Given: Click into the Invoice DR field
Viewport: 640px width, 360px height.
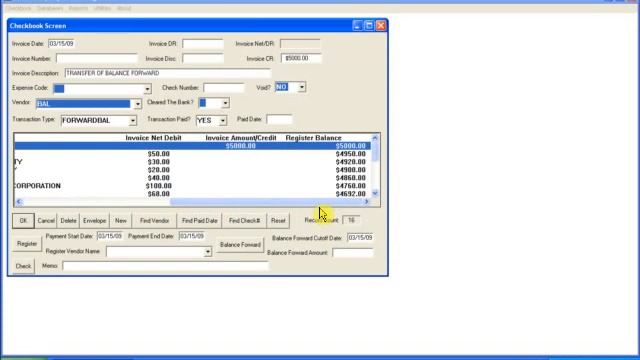Looking at the screenshot, I should (203, 44).
